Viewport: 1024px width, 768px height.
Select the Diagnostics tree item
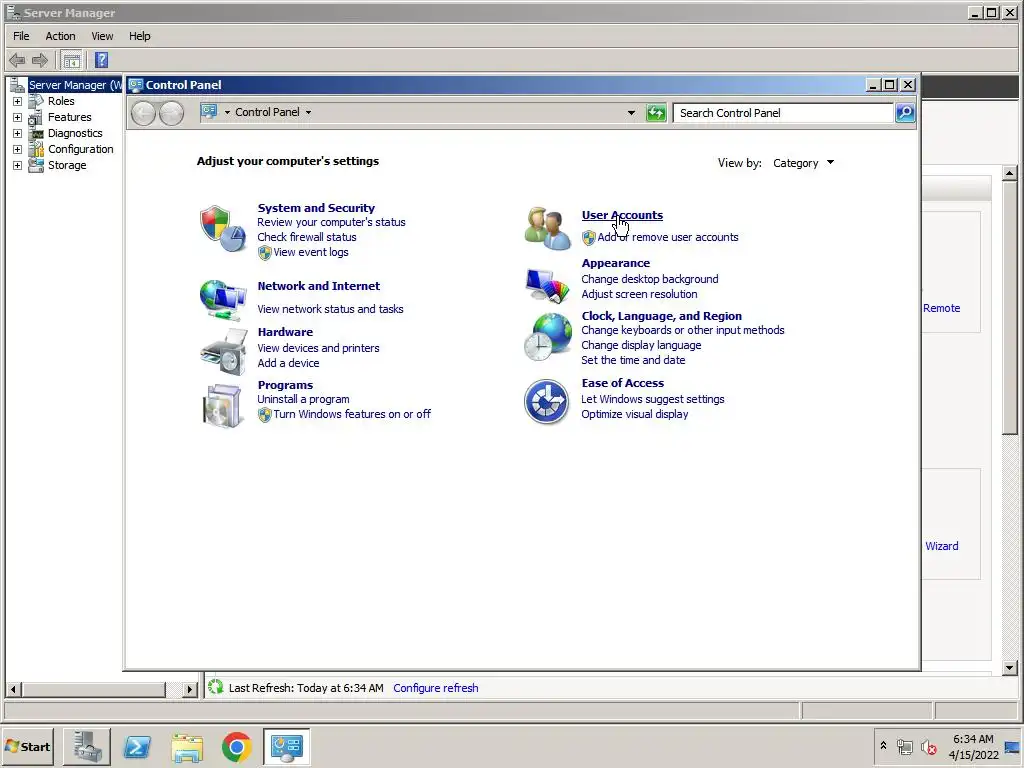[74, 133]
